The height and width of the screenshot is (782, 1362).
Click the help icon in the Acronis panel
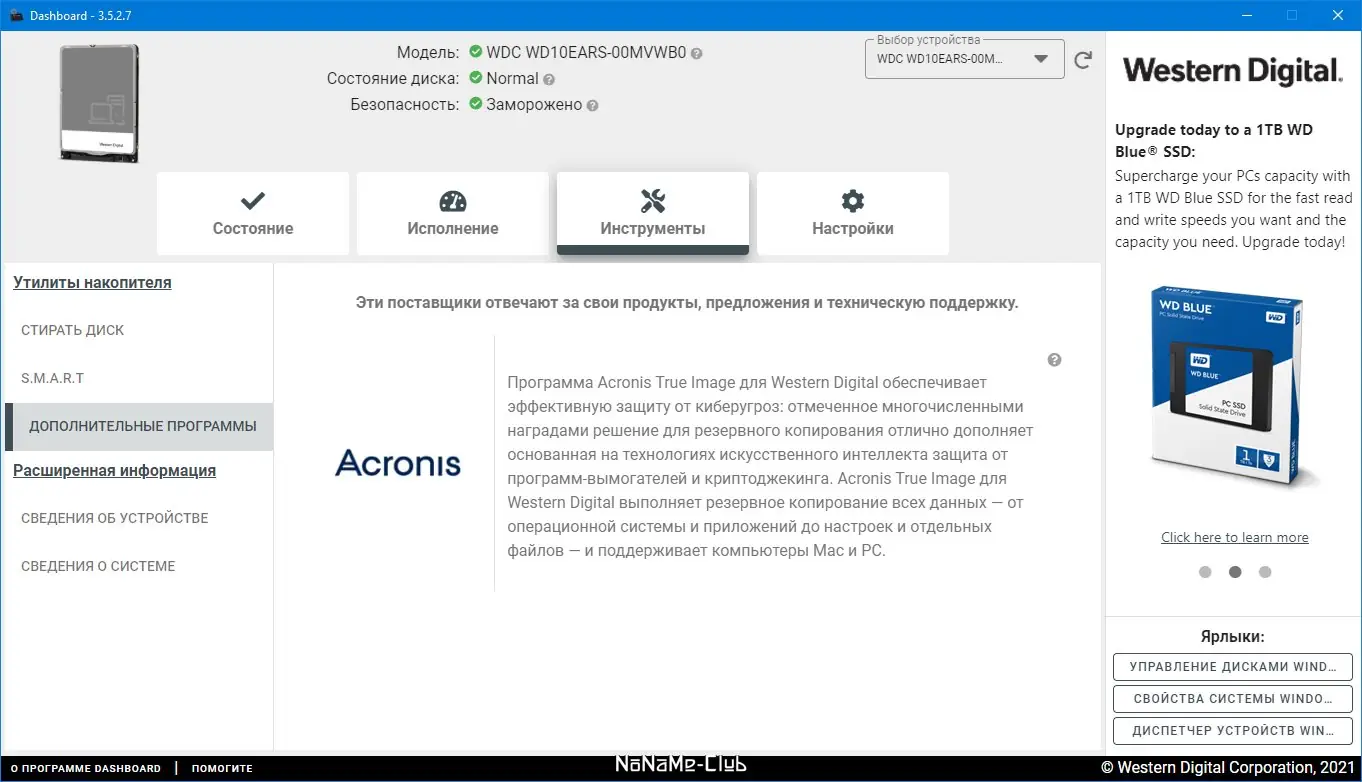point(1054,360)
